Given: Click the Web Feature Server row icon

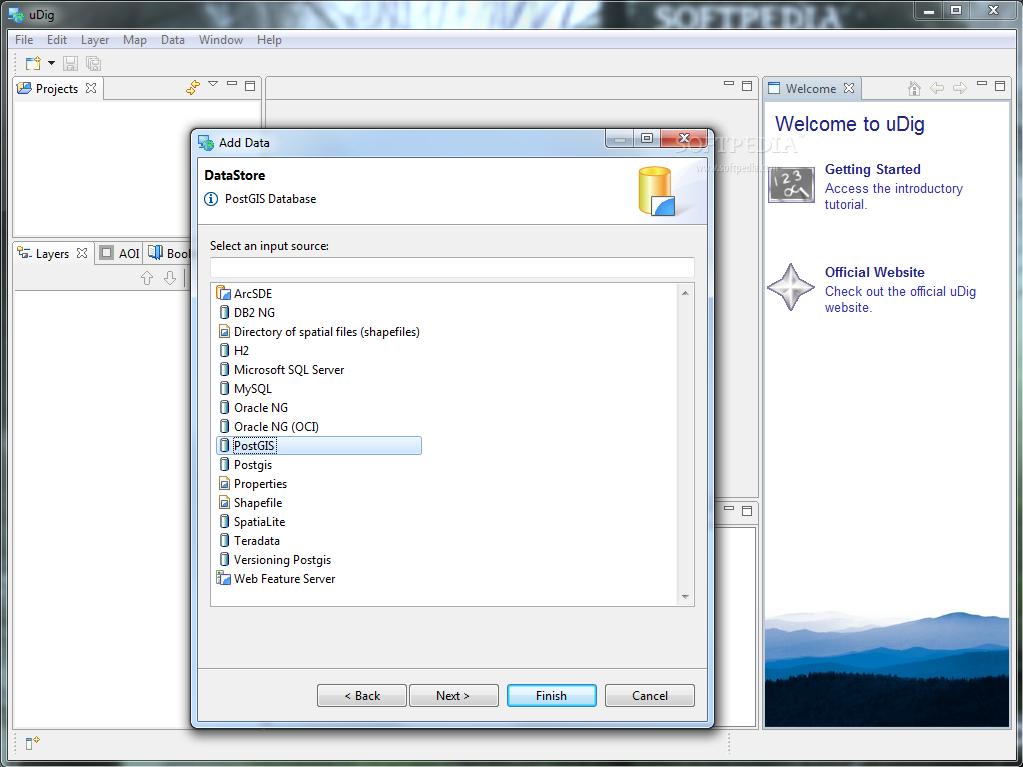Looking at the screenshot, I should pyautogui.click(x=224, y=578).
